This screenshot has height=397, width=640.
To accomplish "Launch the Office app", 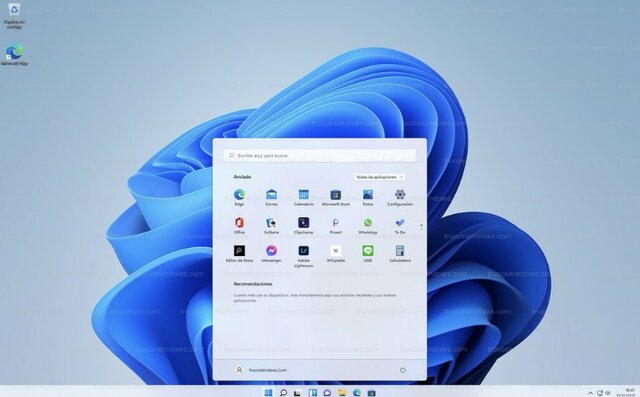I will [239, 226].
